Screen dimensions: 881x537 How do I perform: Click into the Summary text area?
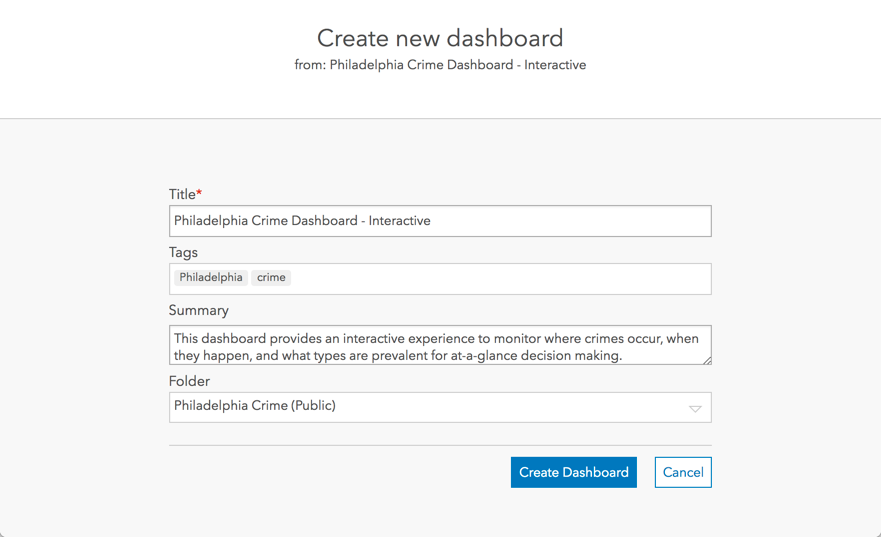(x=440, y=345)
